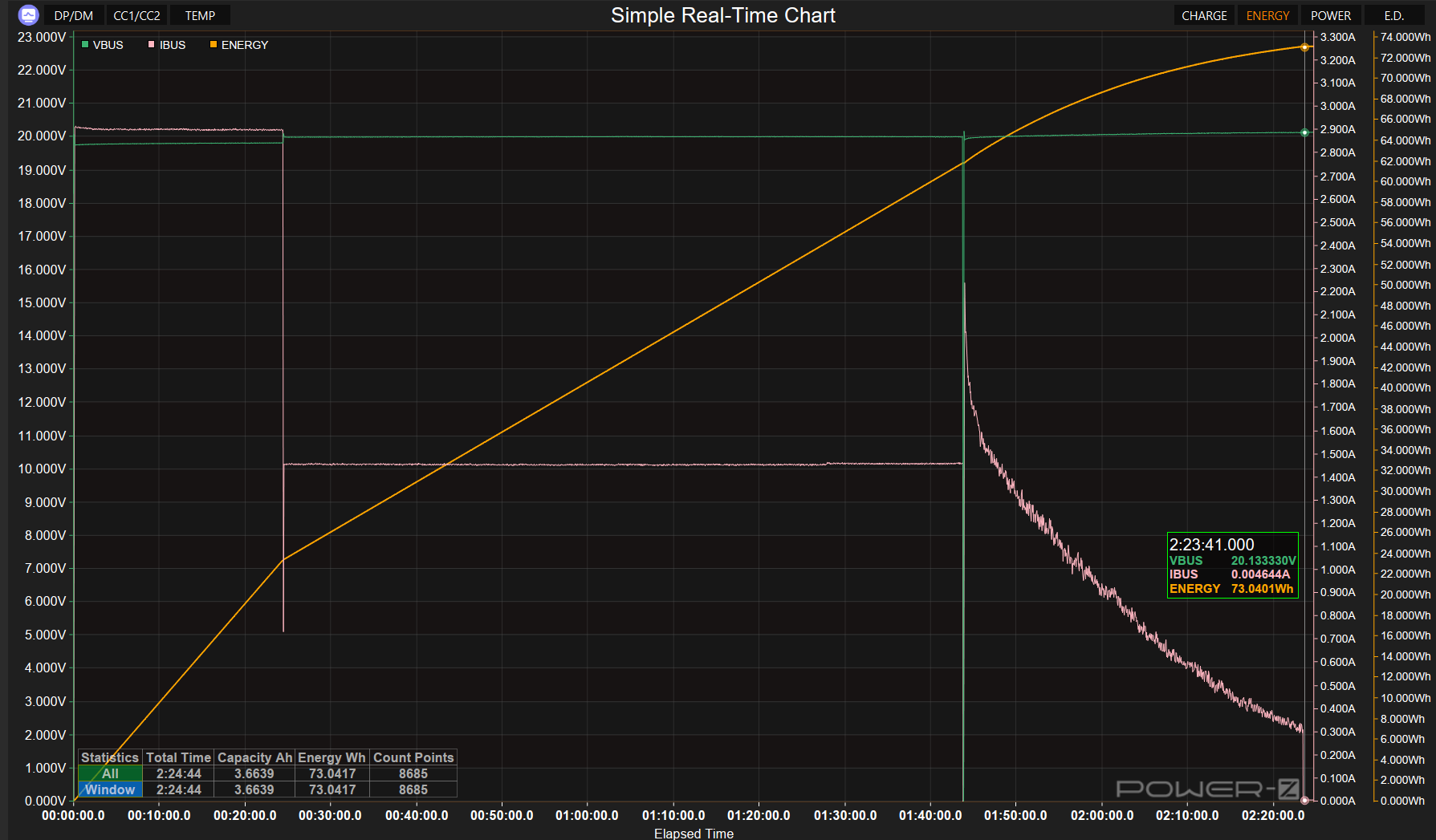
Task: Click the Statistics table header cell
Action: (110, 757)
